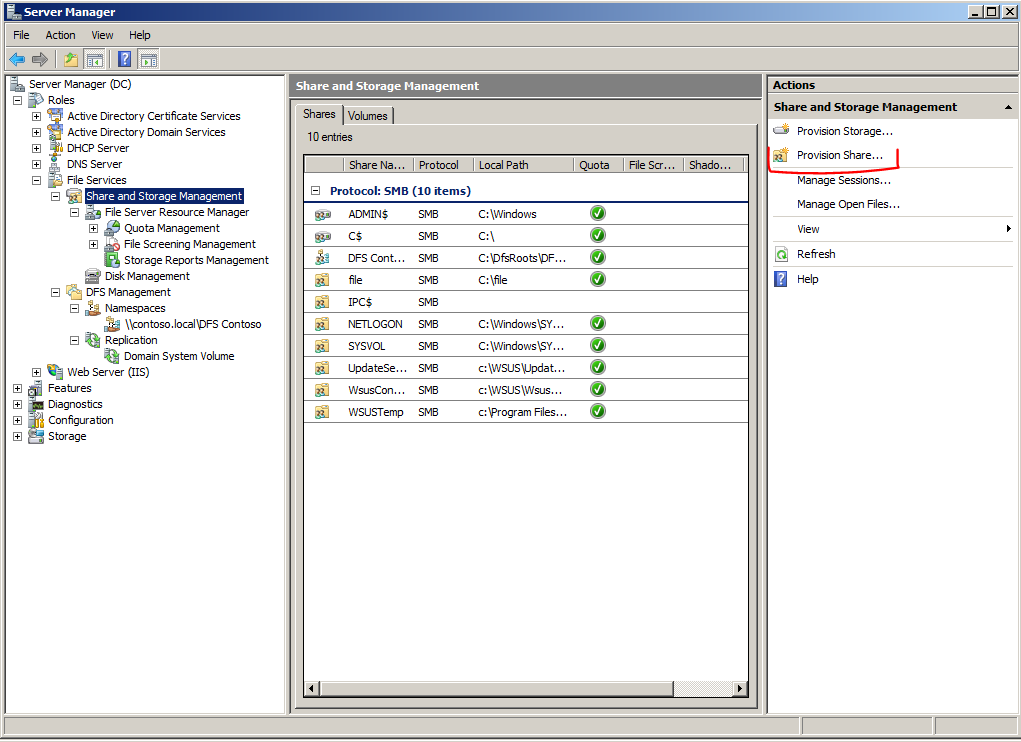Click the Domain System Volume replication icon
The width and height of the screenshot is (1021, 742).
point(112,356)
